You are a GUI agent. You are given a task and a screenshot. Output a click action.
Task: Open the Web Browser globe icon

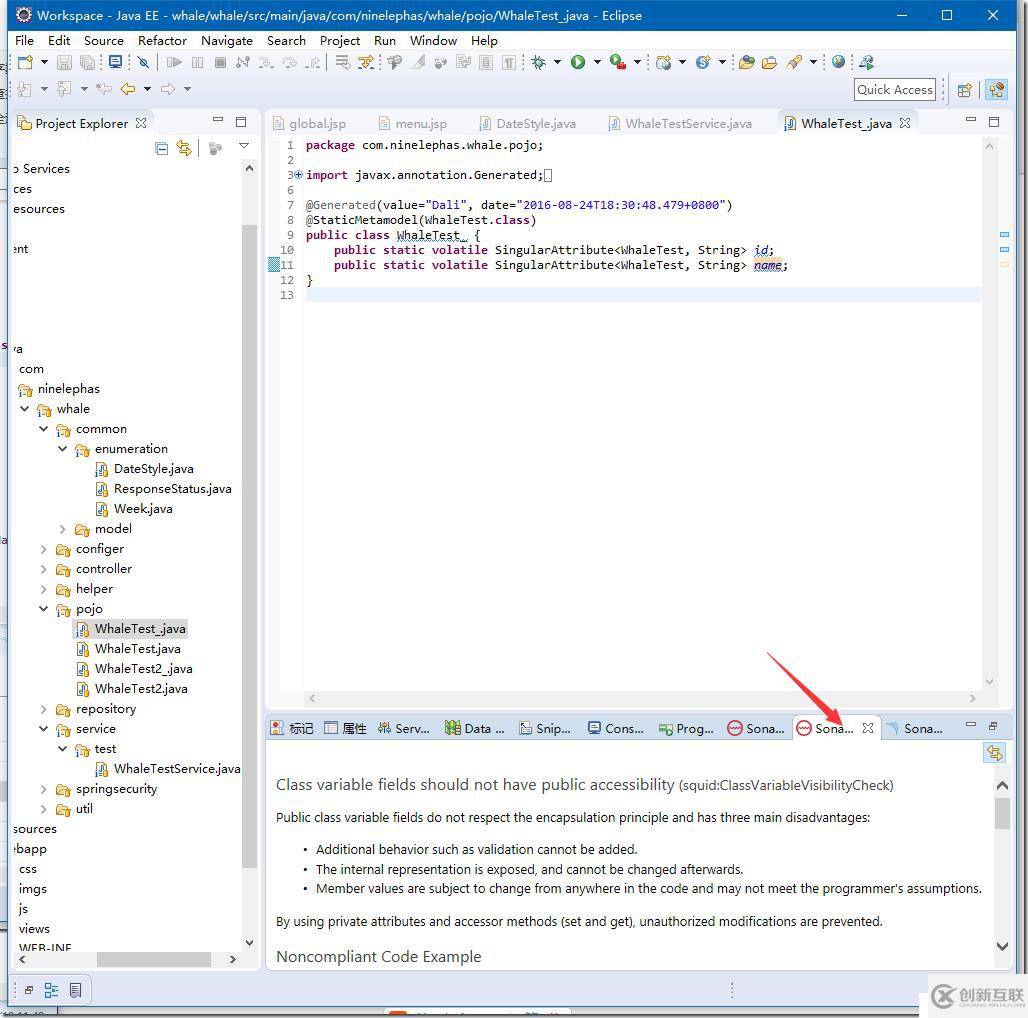coord(838,62)
